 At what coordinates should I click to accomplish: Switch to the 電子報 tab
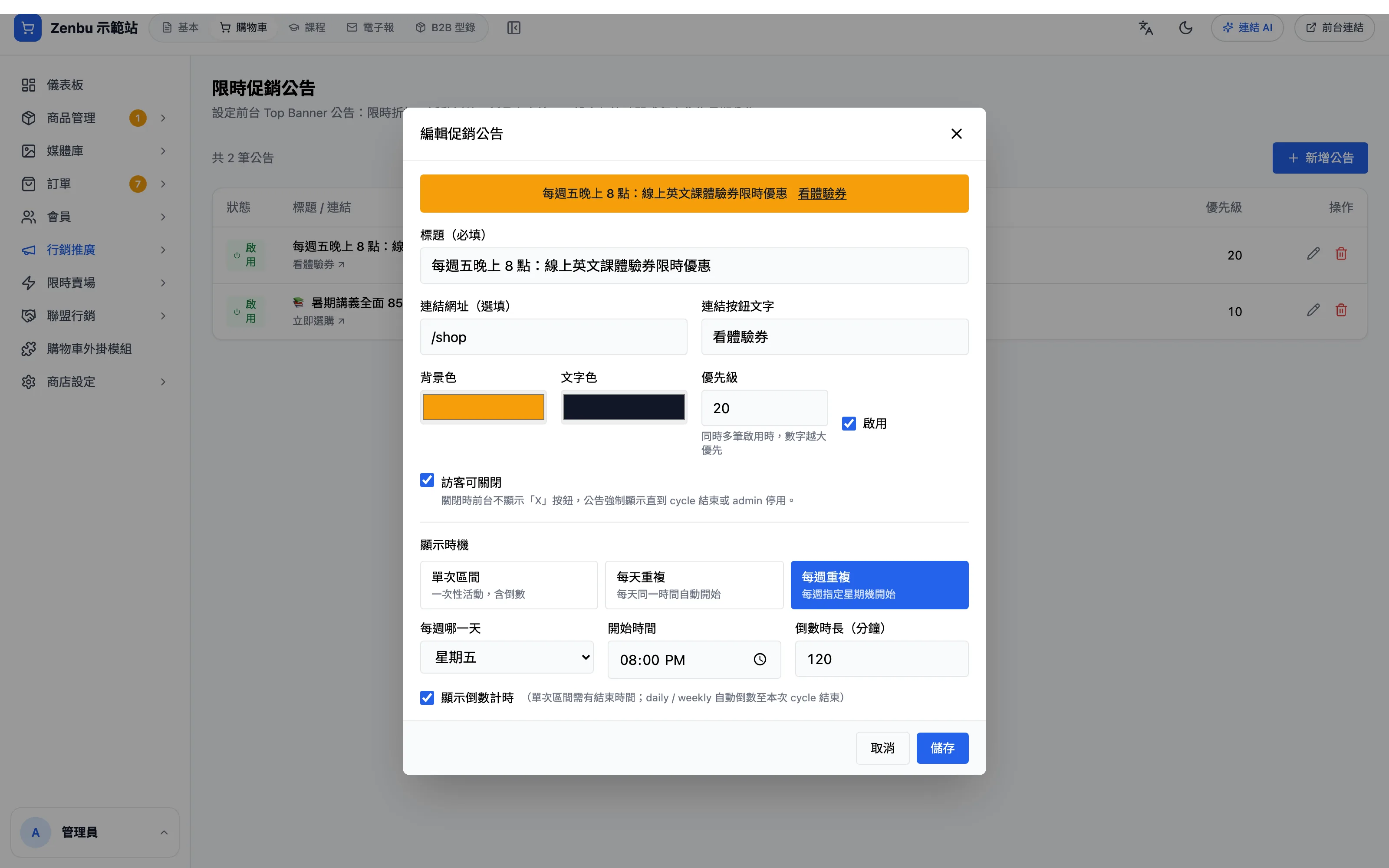coord(370,27)
